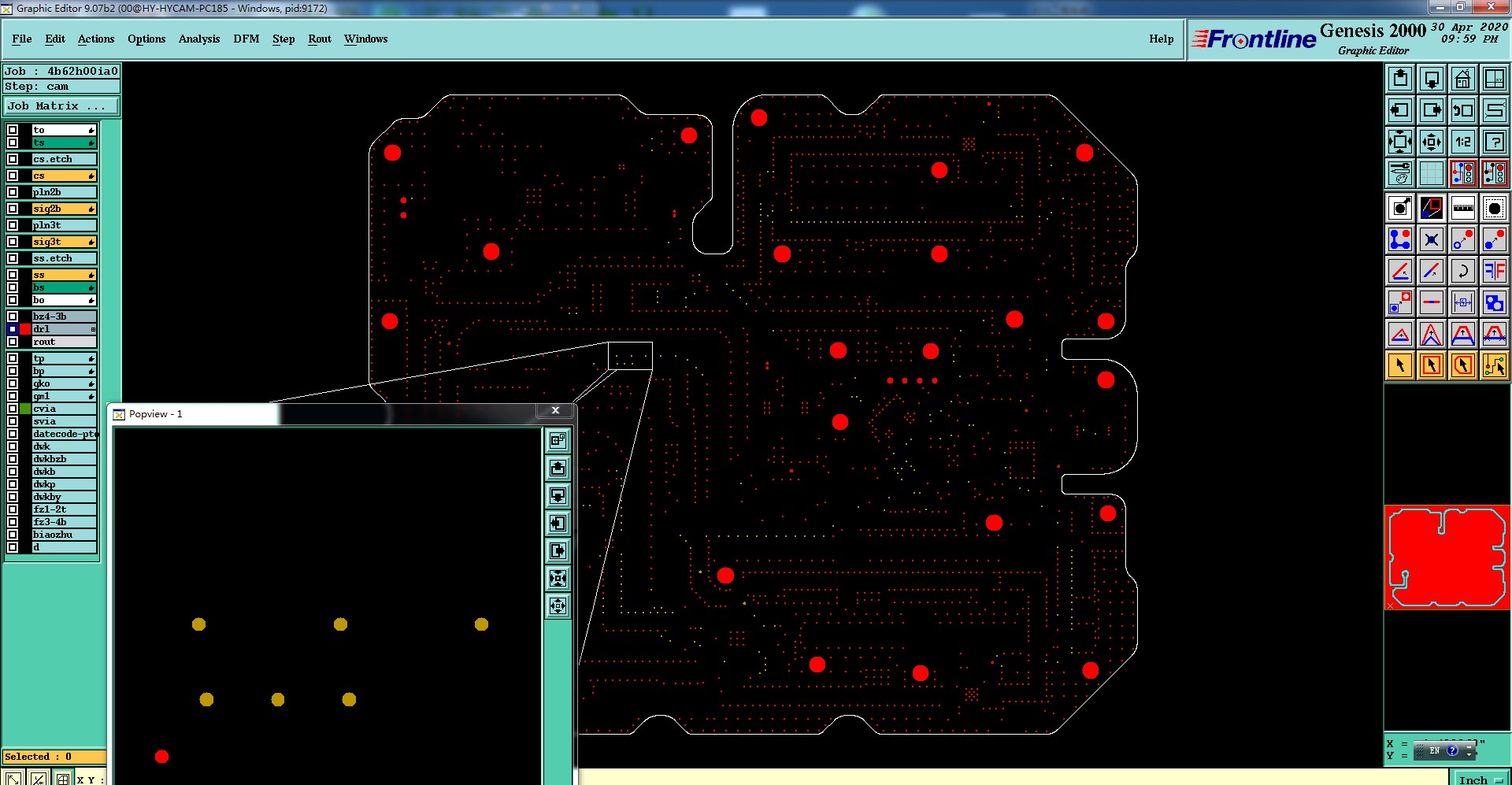Click the previous view (undo zoom) icon

click(x=1463, y=110)
